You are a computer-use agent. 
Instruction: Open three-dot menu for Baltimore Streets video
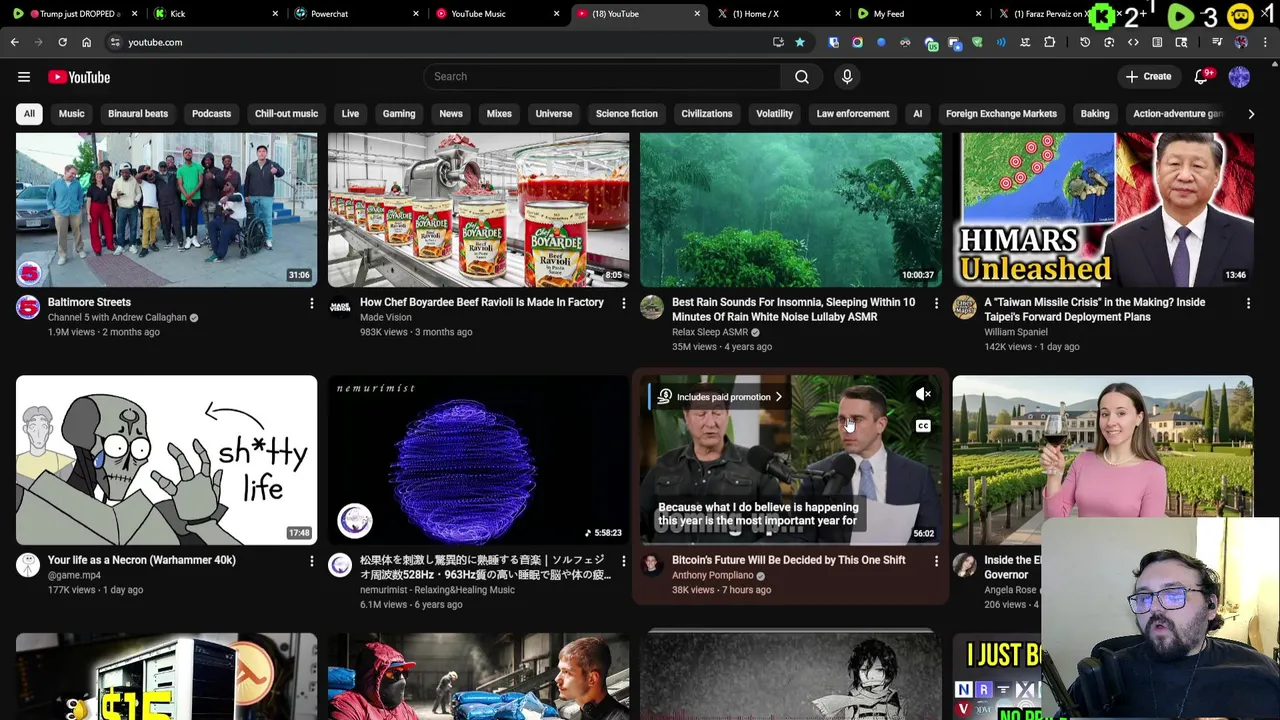[x=311, y=303]
